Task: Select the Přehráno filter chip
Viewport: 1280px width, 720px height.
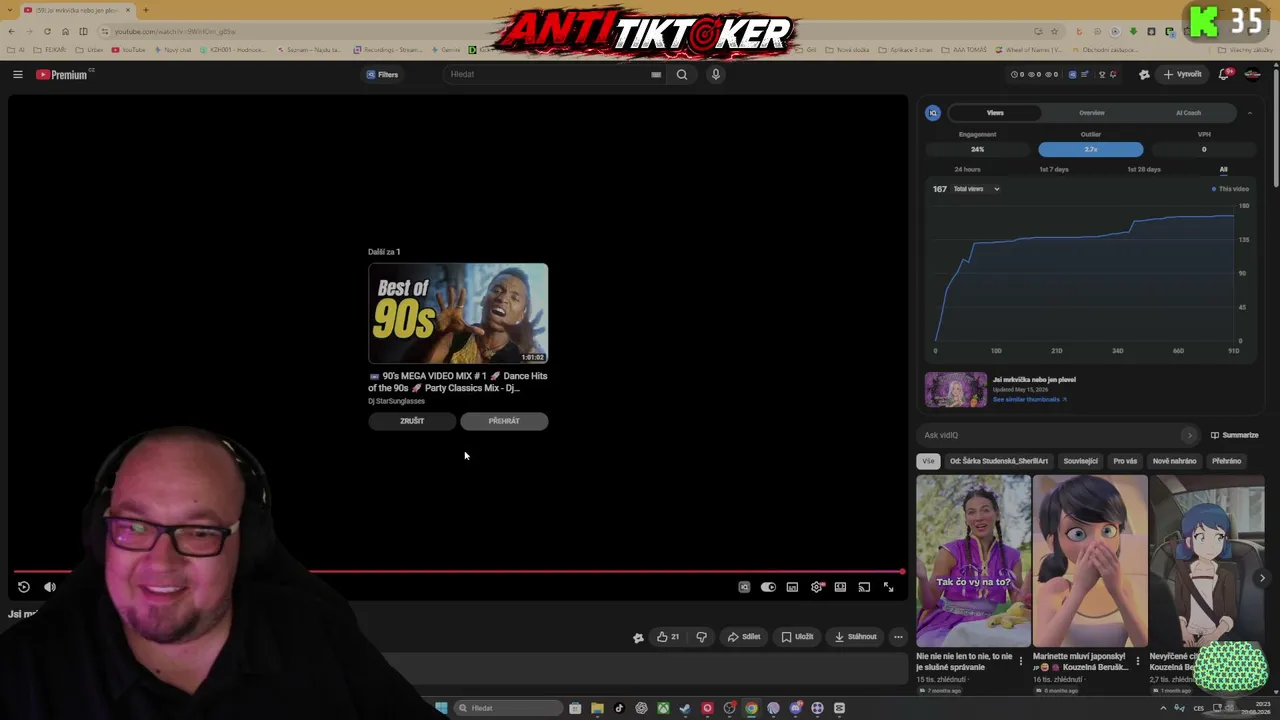Action: click(x=1226, y=461)
